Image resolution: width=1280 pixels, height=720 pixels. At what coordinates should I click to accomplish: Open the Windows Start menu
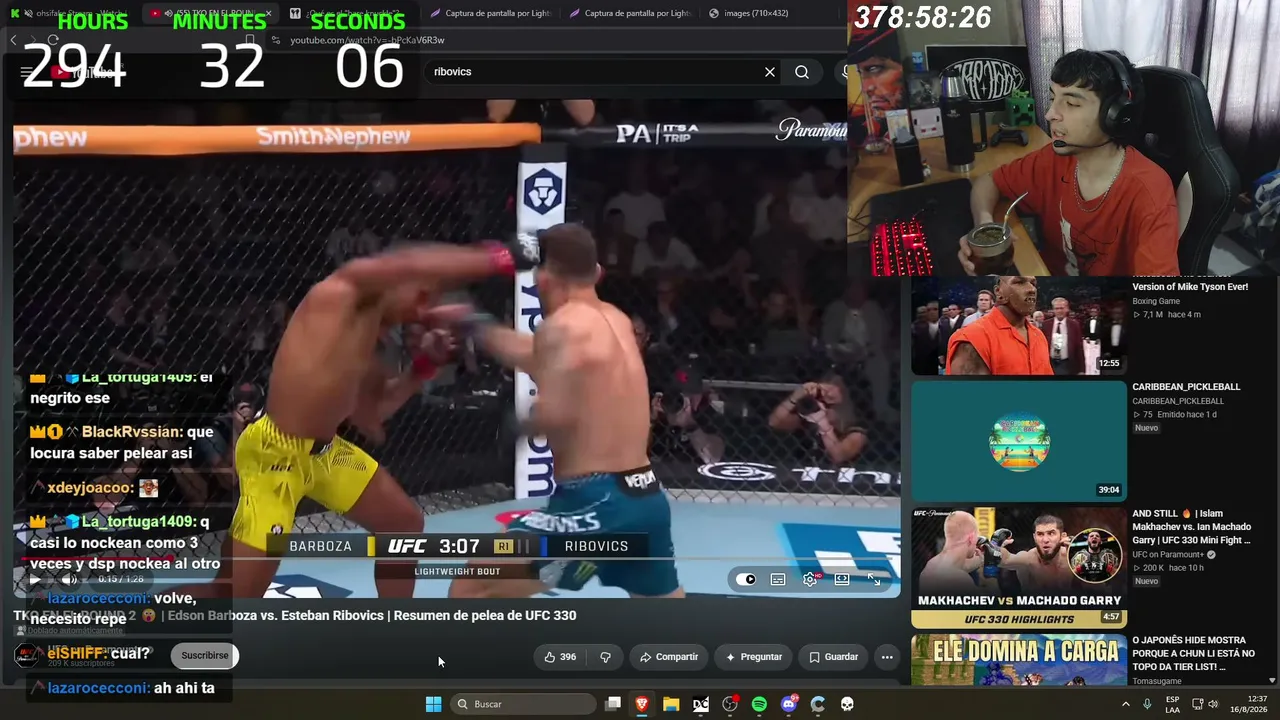433,704
